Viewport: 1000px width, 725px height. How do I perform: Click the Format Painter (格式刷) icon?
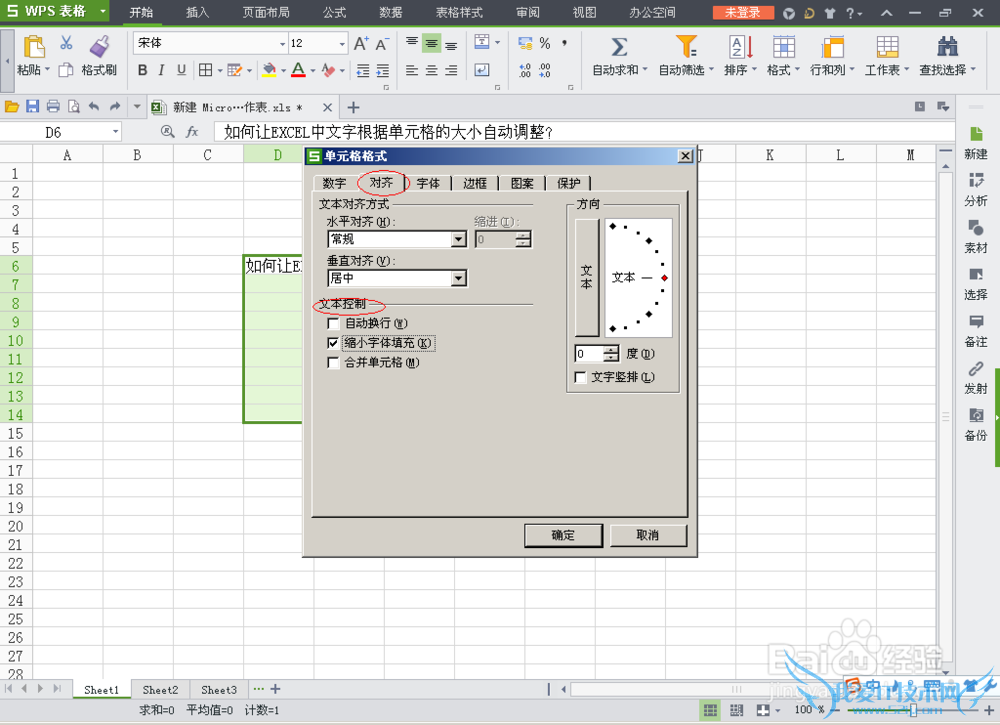tap(99, 47)
